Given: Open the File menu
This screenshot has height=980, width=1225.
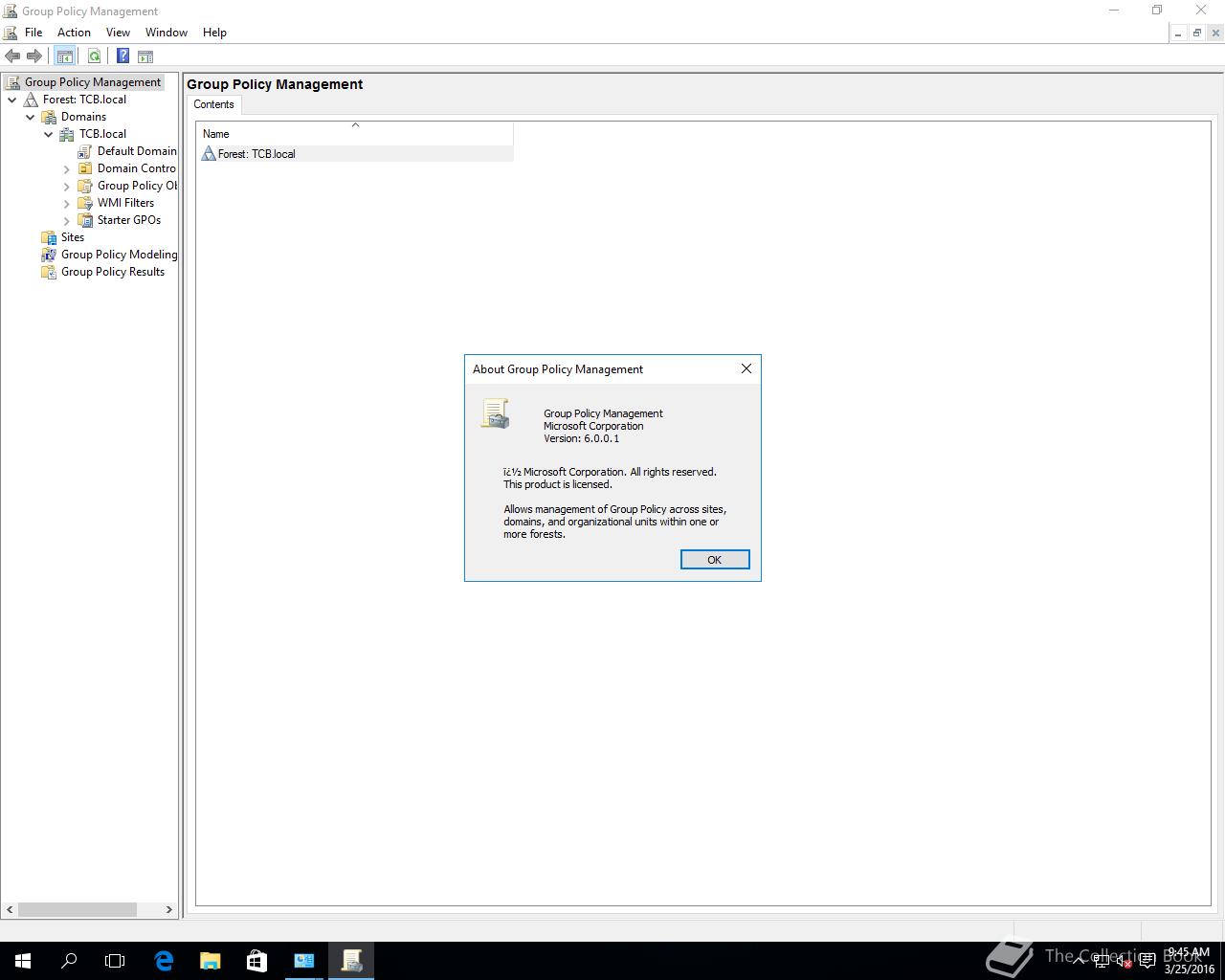Looking at the screenshot, I should click(33, 33).
